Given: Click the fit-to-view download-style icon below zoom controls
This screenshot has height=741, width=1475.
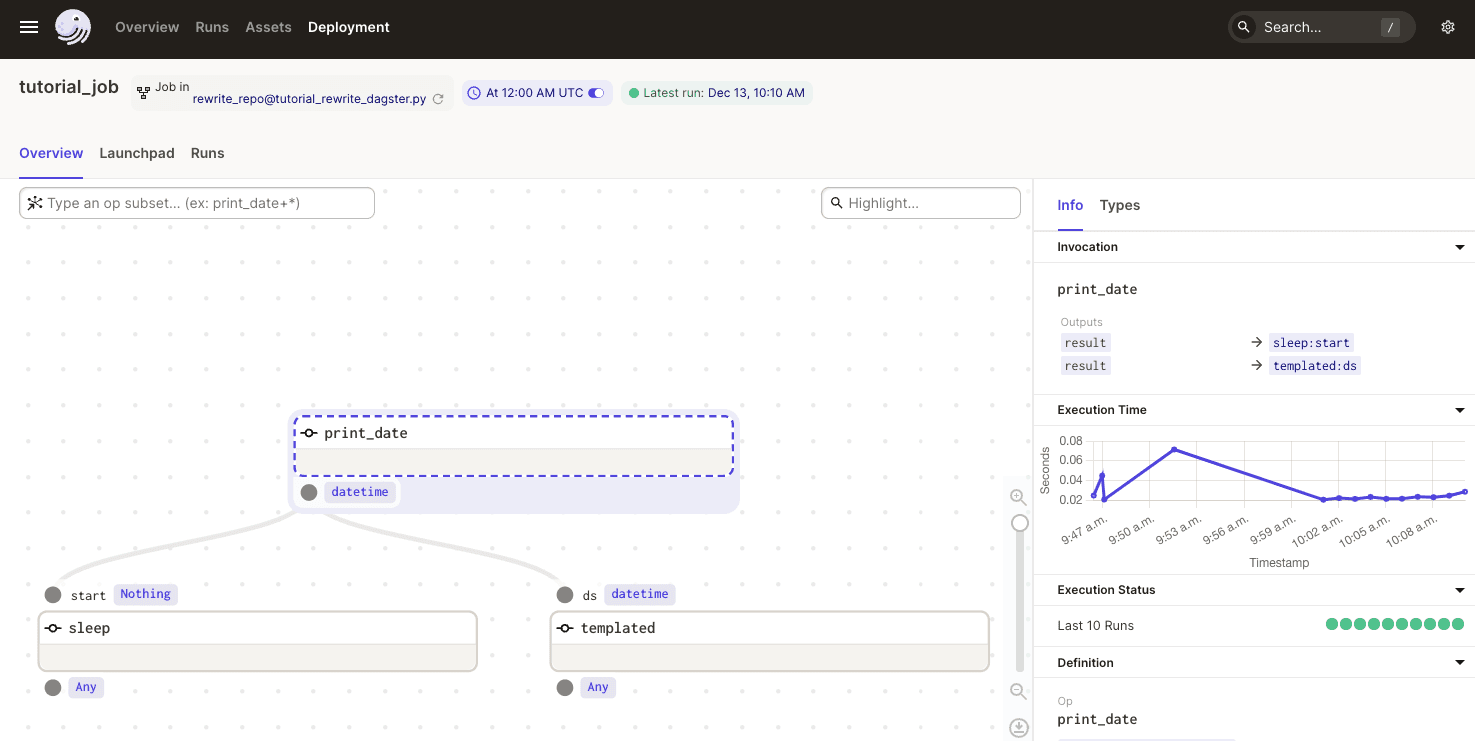Looking at the screenshot, I should [1018, 727].
